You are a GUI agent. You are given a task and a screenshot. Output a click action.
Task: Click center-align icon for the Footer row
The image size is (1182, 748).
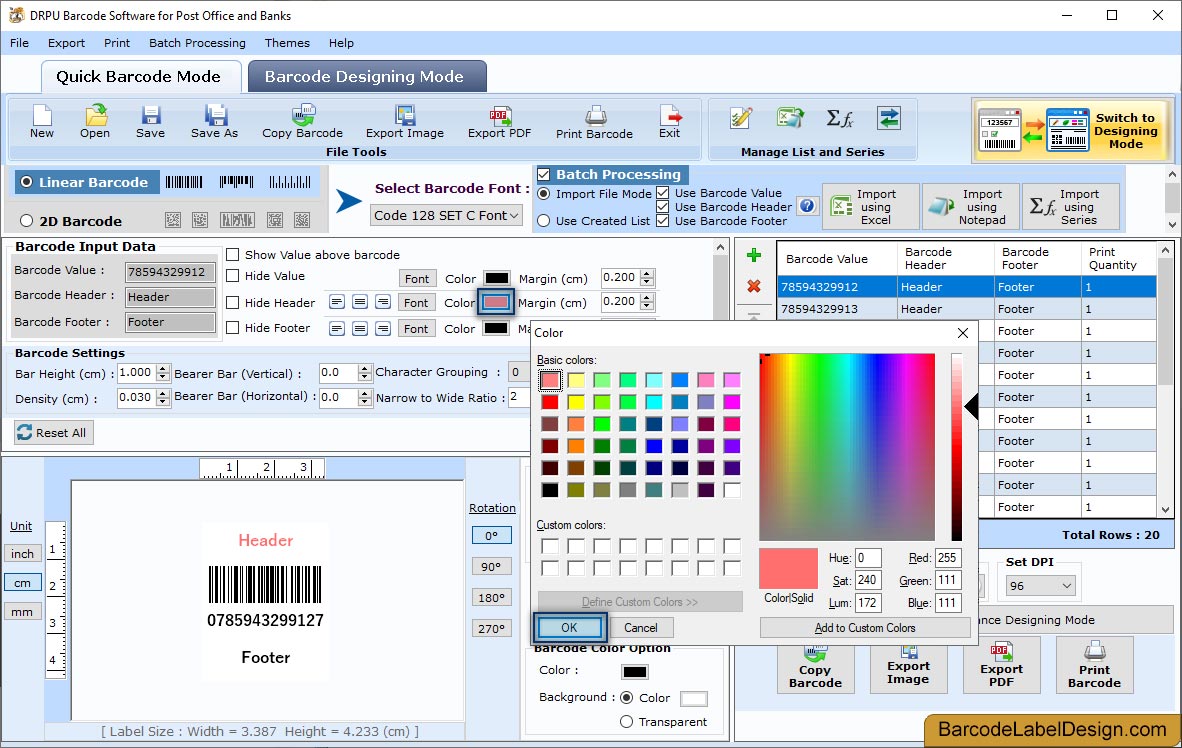point(360,328)
